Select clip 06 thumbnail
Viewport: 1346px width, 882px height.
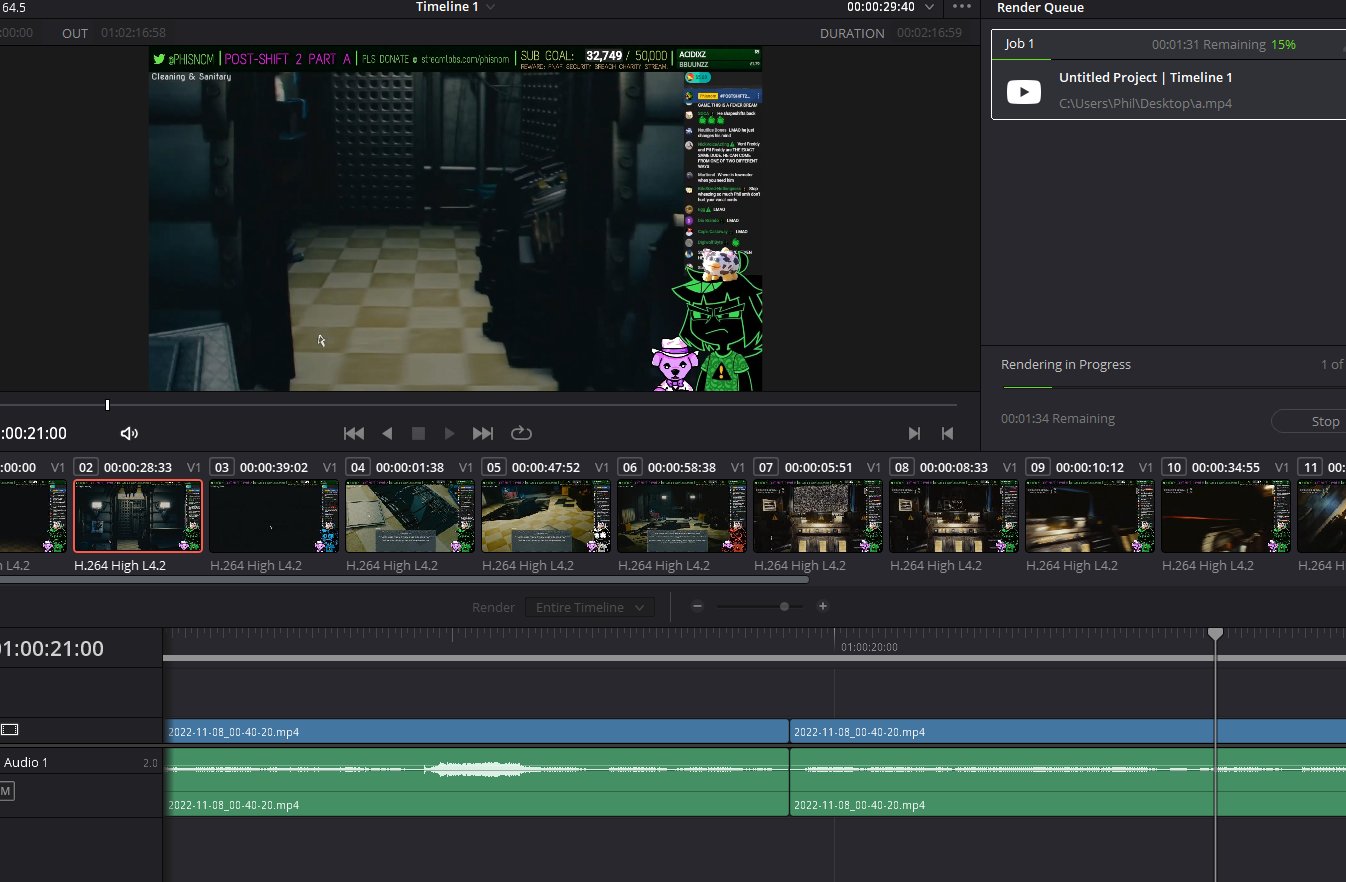point(682,516)
